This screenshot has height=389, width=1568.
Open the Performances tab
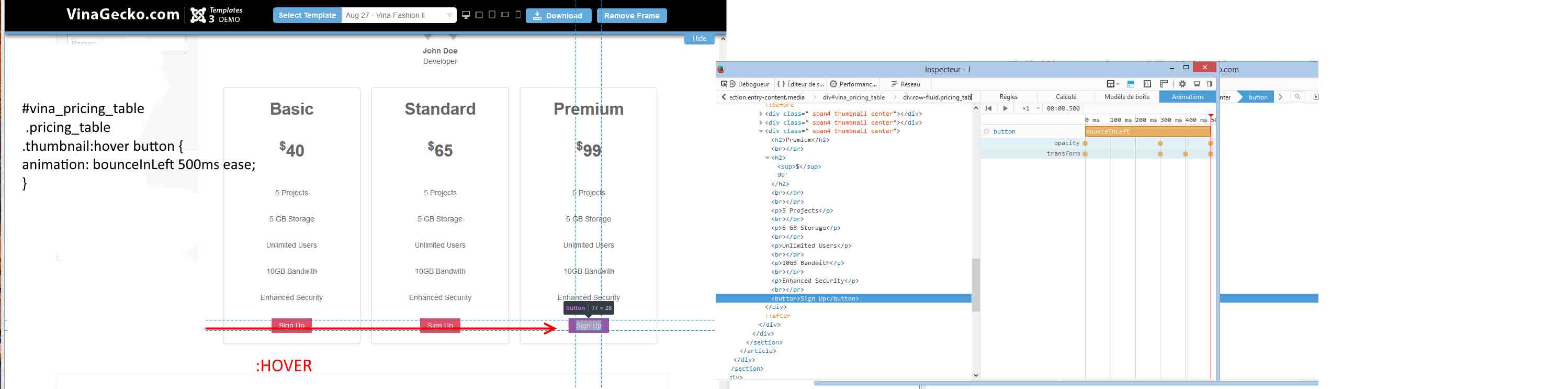click(x=853, y=84)
